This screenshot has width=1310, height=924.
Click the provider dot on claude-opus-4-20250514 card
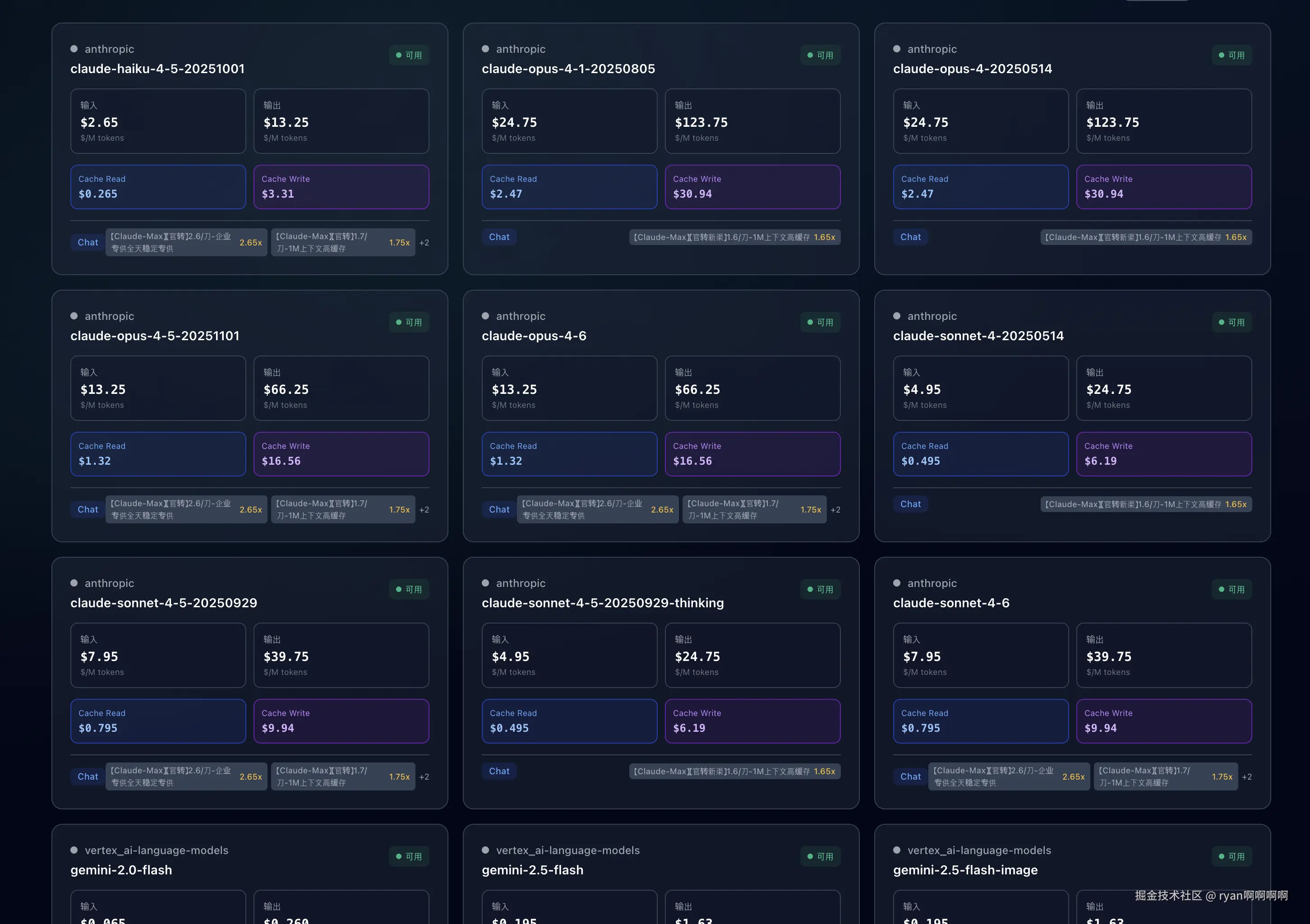click(x=897, y=49)
